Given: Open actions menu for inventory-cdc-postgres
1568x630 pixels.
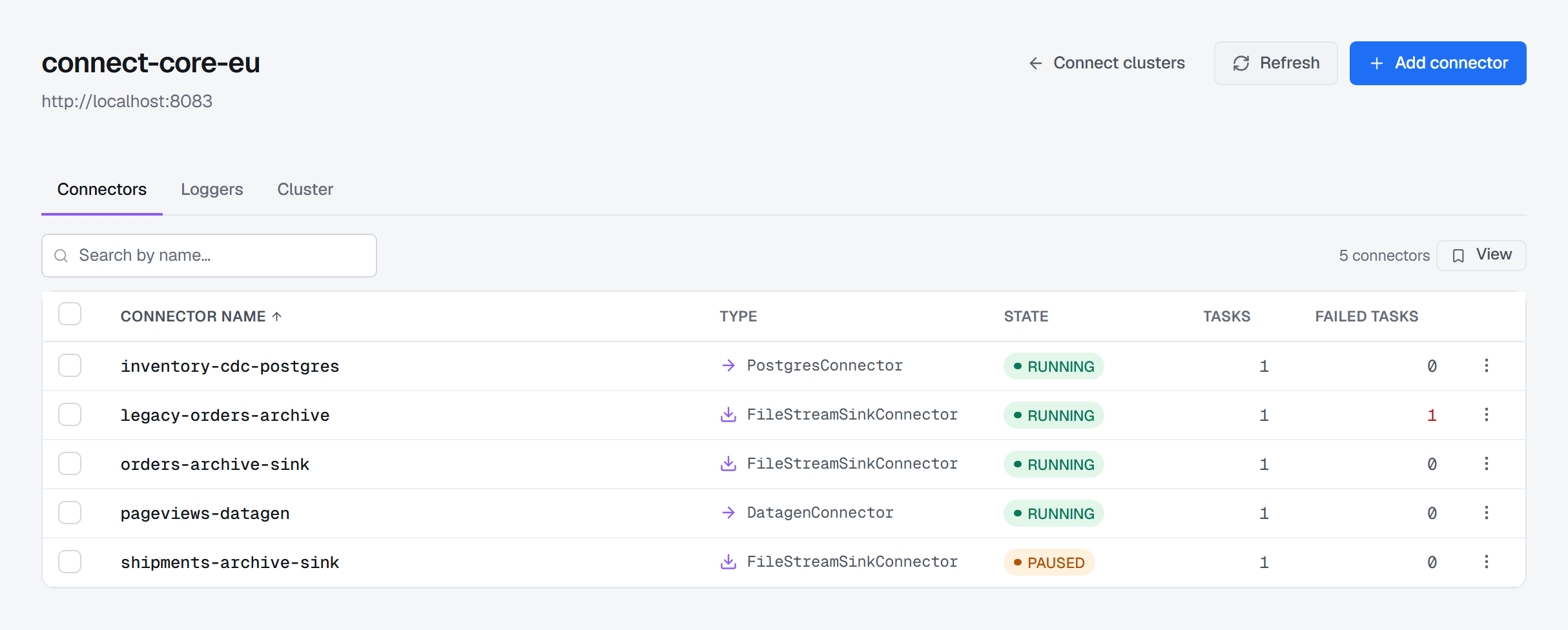Looking at the screenshot, I should (x=1486, y=365).
